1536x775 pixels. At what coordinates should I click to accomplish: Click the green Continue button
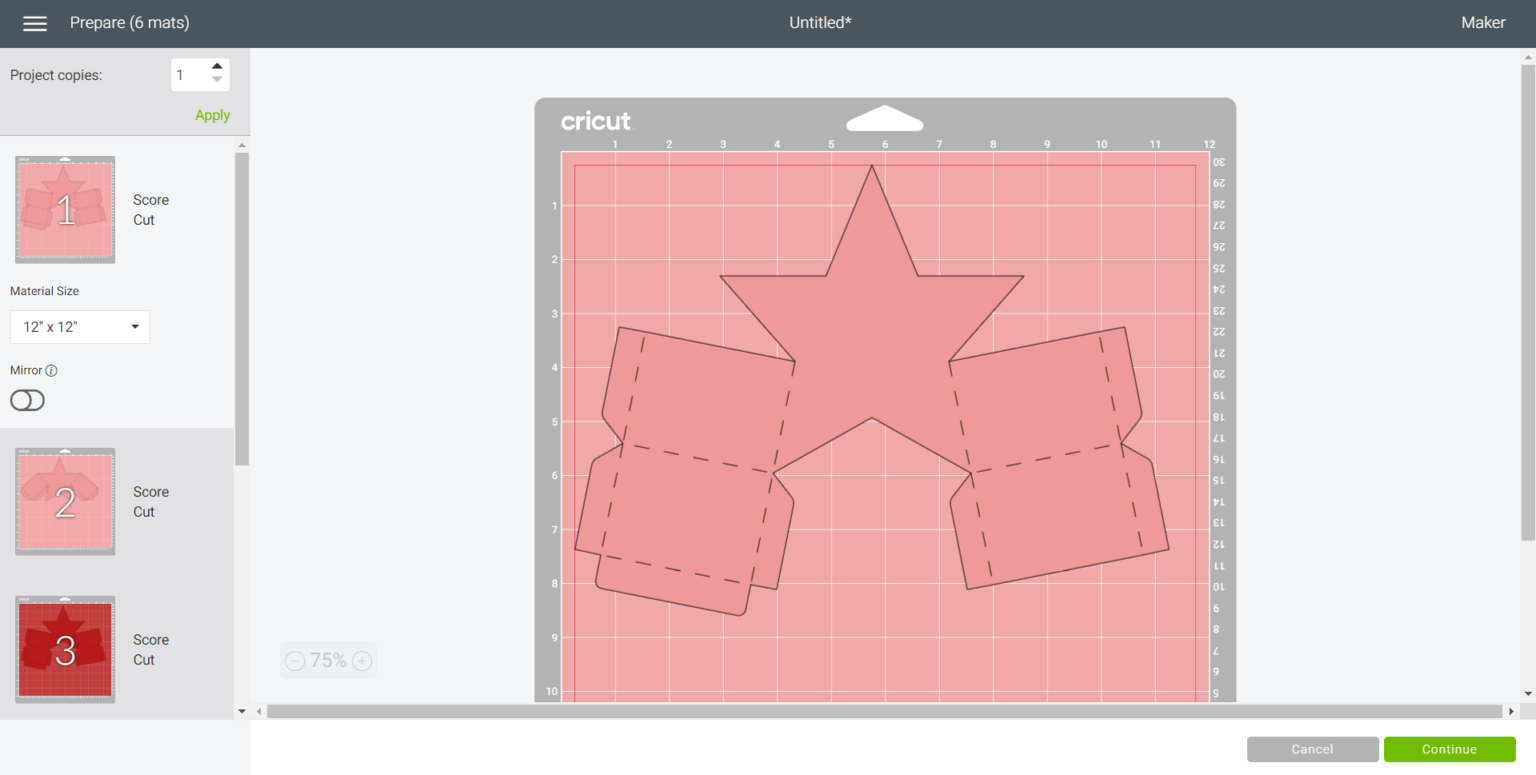tap(1449, 749)
